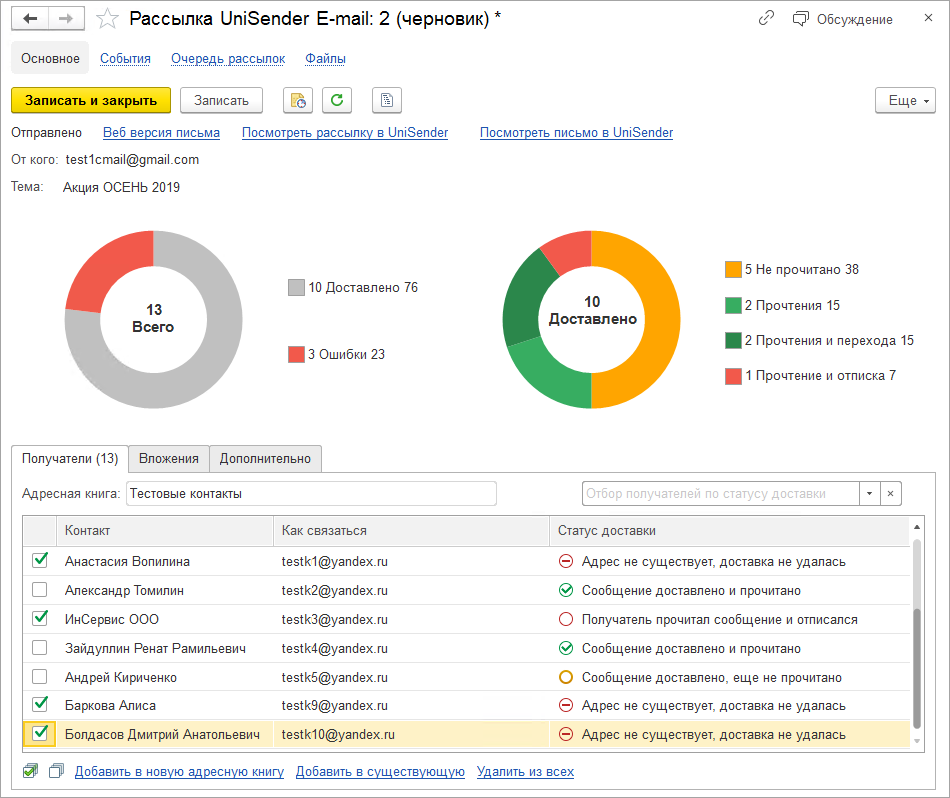Open the Очередь рассылок section
Screen dimensions: 950x798
tap(228, 58)
